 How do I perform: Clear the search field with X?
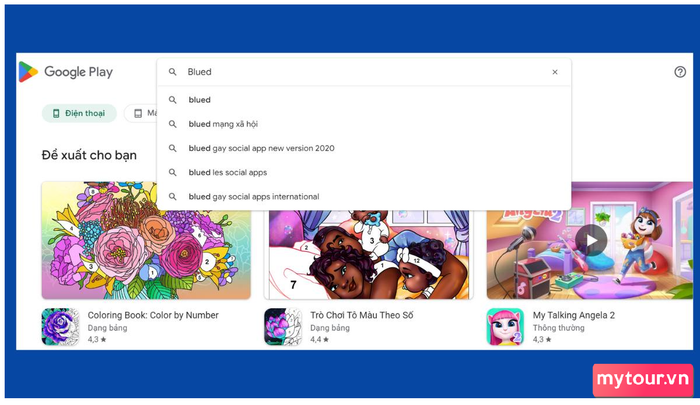point(555,72)
